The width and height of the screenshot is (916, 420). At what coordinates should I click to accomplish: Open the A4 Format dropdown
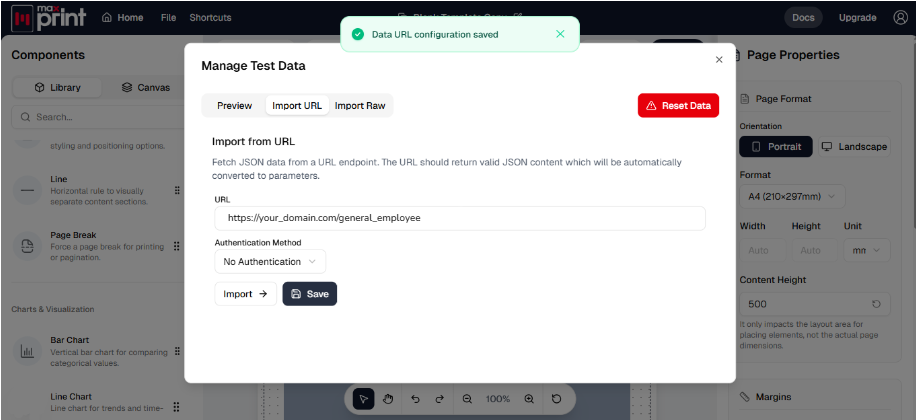pos(792,196)
